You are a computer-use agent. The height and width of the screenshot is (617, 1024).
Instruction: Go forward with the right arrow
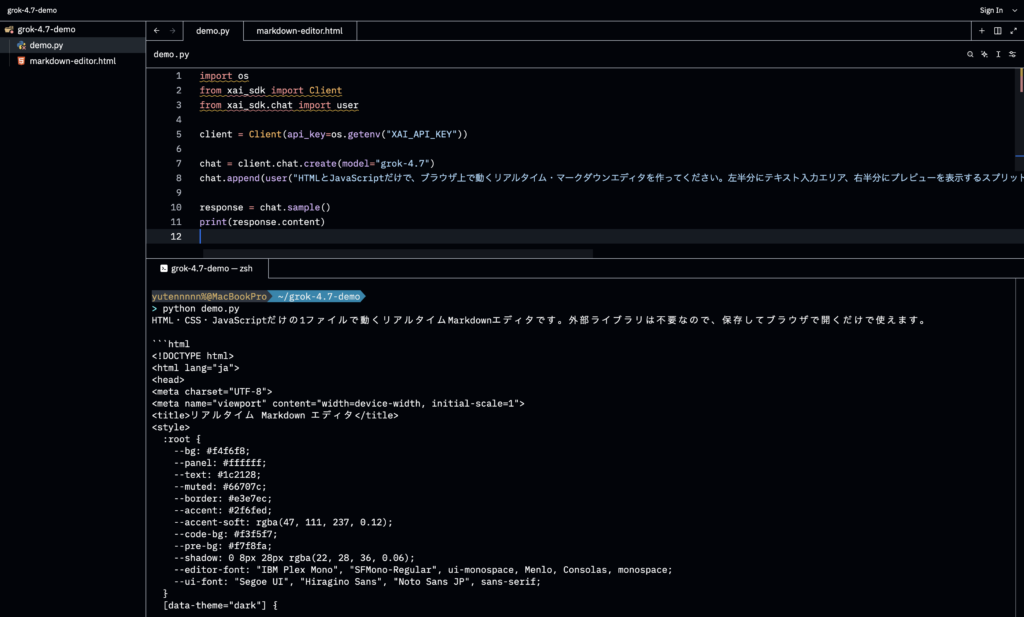point(172,31)
